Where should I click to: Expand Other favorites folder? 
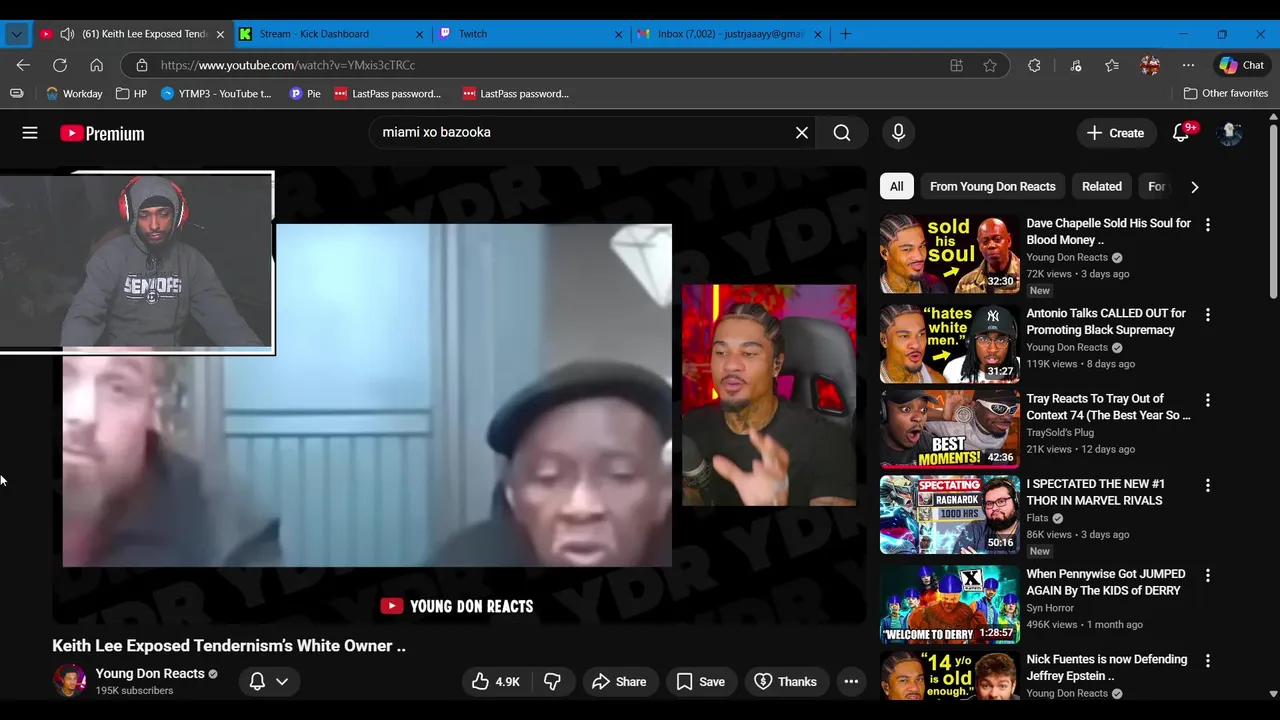1226,93
